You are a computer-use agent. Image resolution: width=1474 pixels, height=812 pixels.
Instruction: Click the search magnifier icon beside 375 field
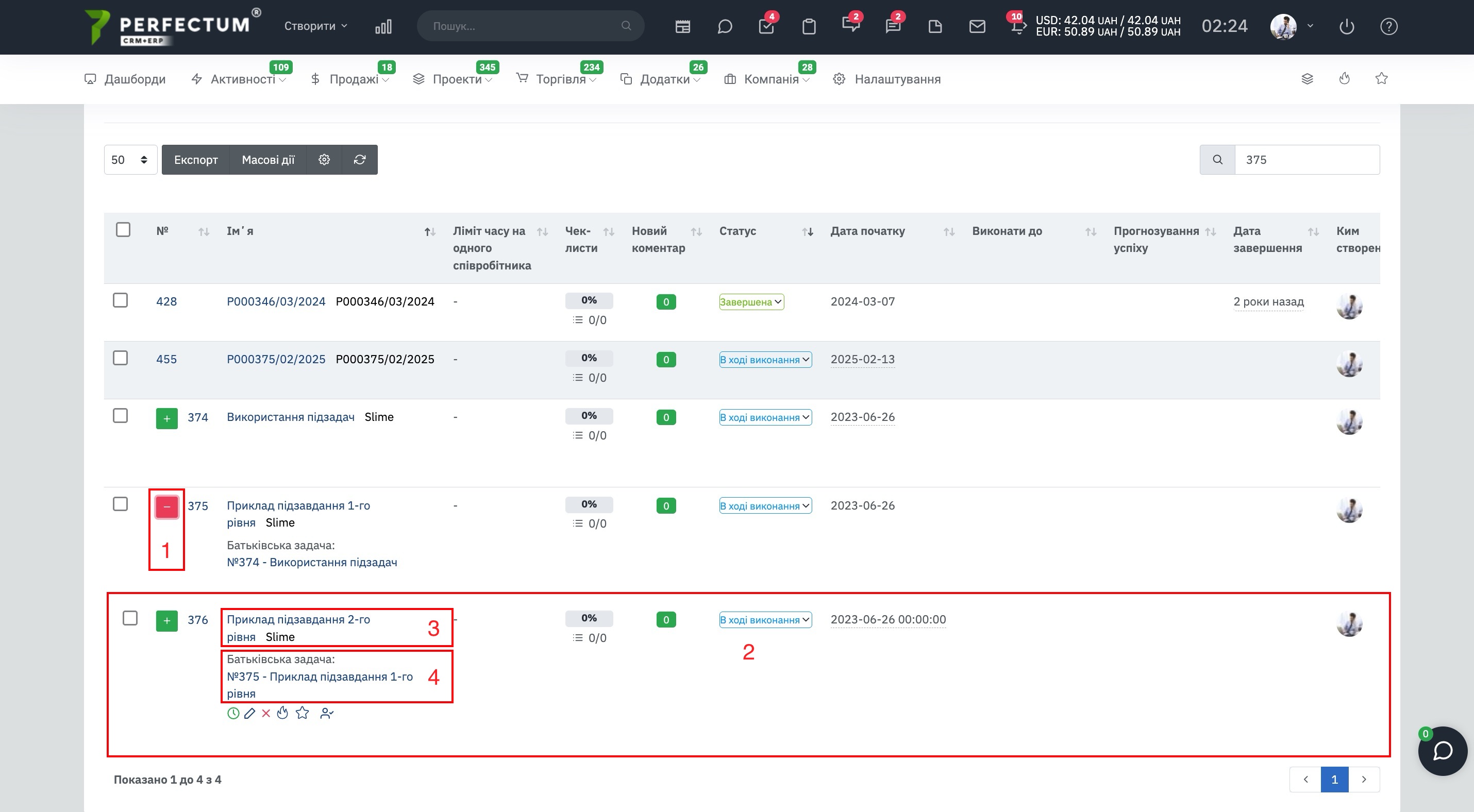tap(1218, 160)
